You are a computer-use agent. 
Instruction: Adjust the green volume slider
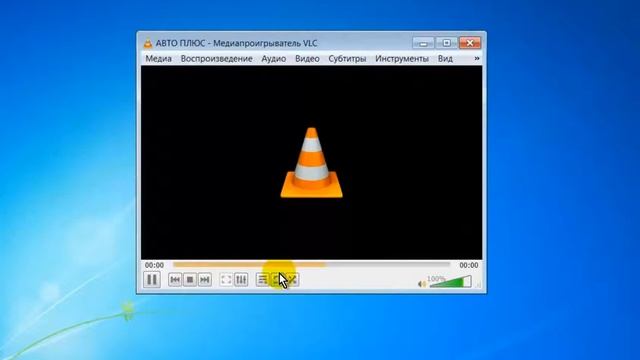(451, 282)
